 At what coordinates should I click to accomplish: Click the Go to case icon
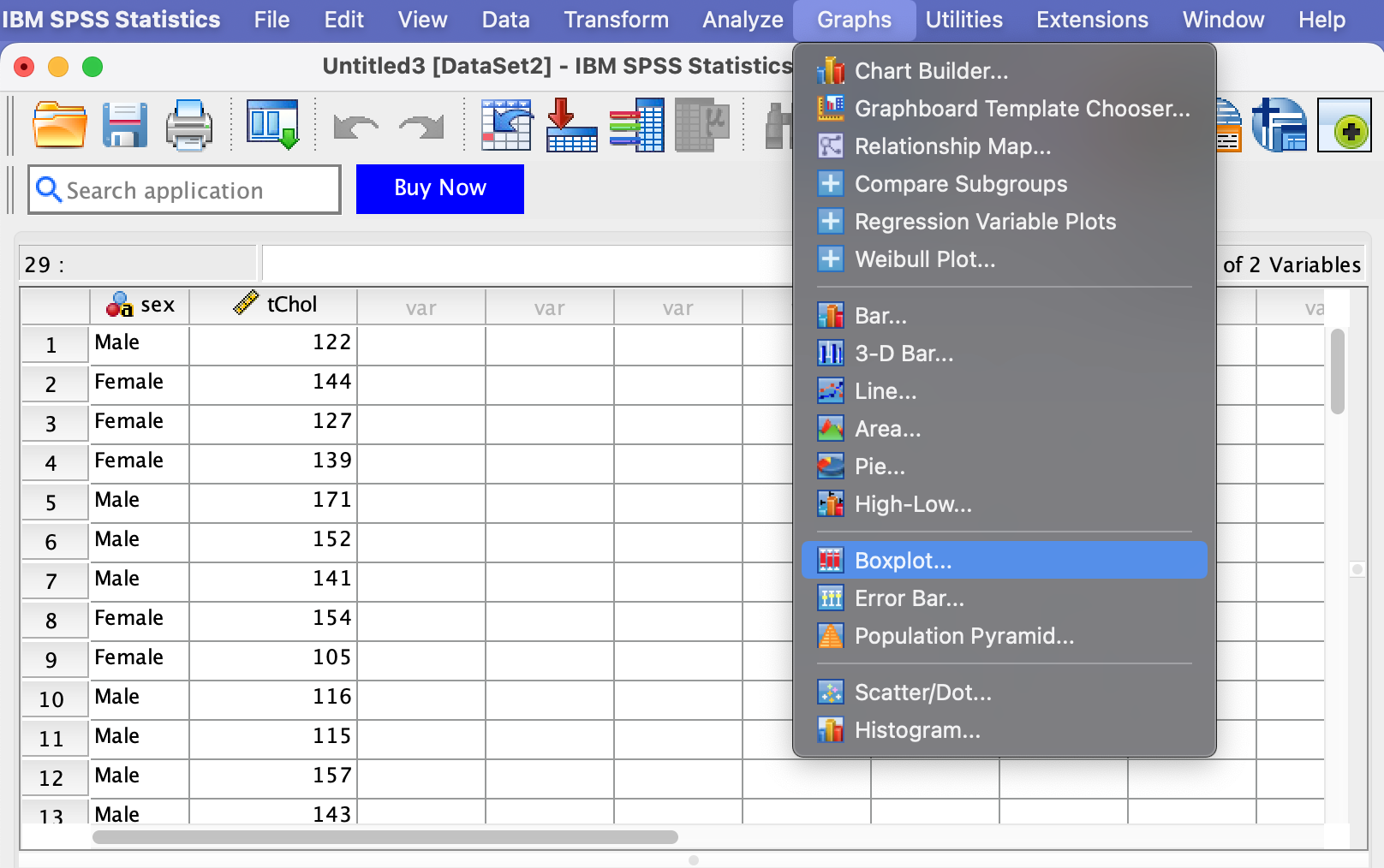pyautogui.click(x=506, y=125)
